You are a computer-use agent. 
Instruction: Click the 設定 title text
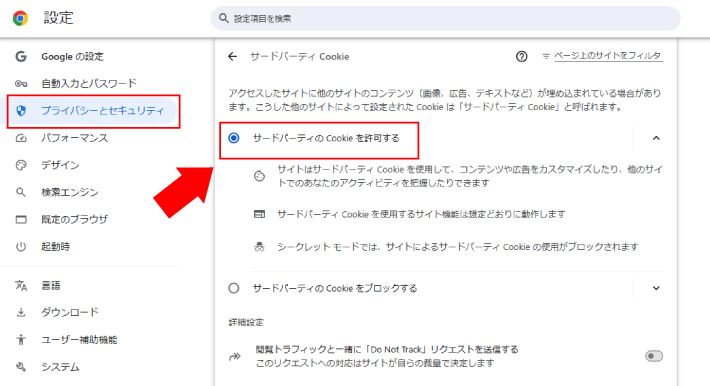58,18
